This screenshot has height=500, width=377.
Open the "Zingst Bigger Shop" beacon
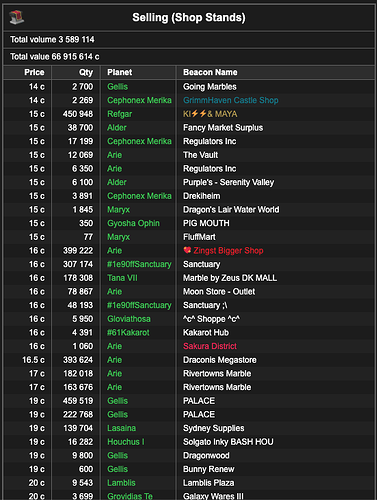point(228,251)
